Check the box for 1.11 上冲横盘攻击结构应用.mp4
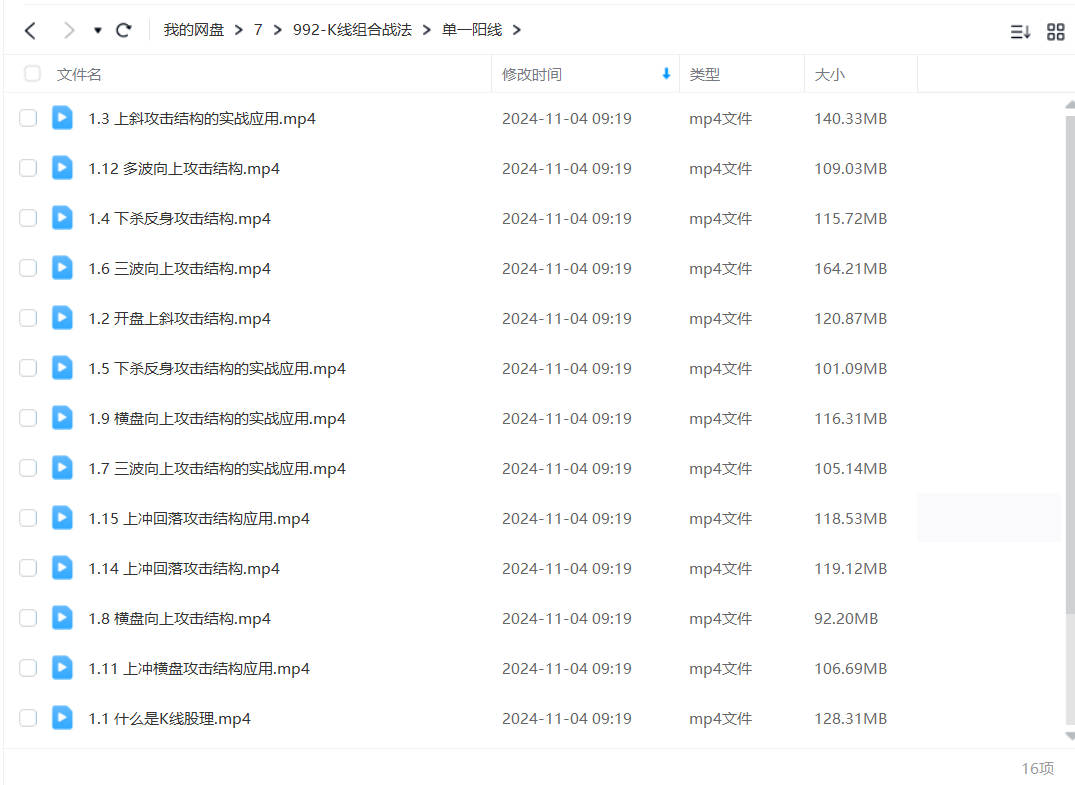The width and height of the screenshot is (1075, 785). pos(28,668)
